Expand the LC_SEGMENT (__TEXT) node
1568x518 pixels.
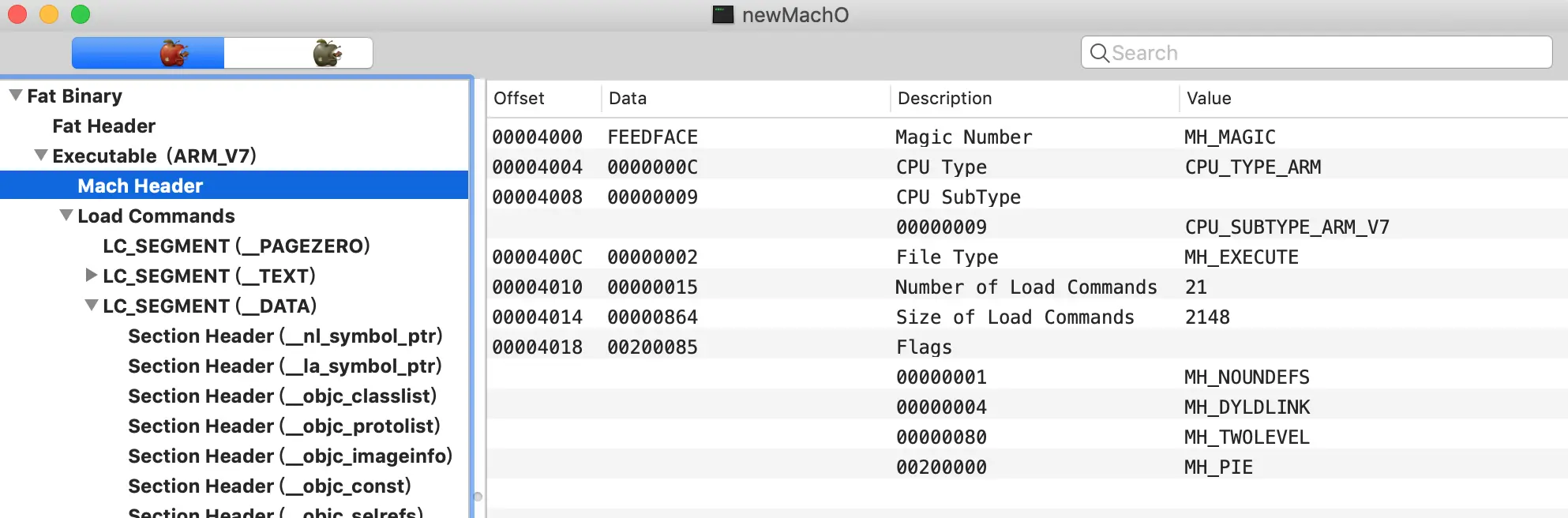click(92, 276)
